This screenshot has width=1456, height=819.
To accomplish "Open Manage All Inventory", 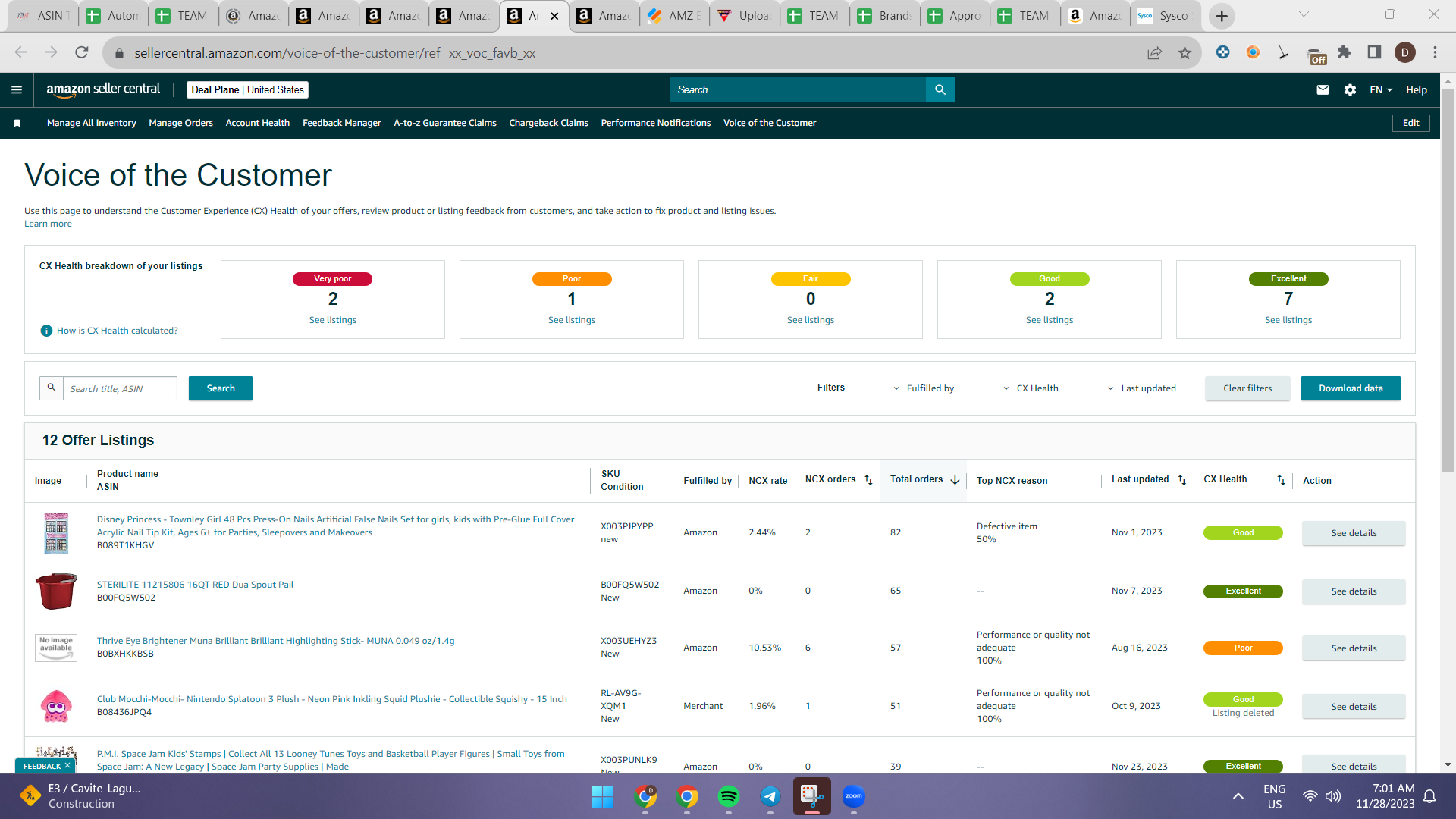I will pyautogui.click(x=92, y=123).
